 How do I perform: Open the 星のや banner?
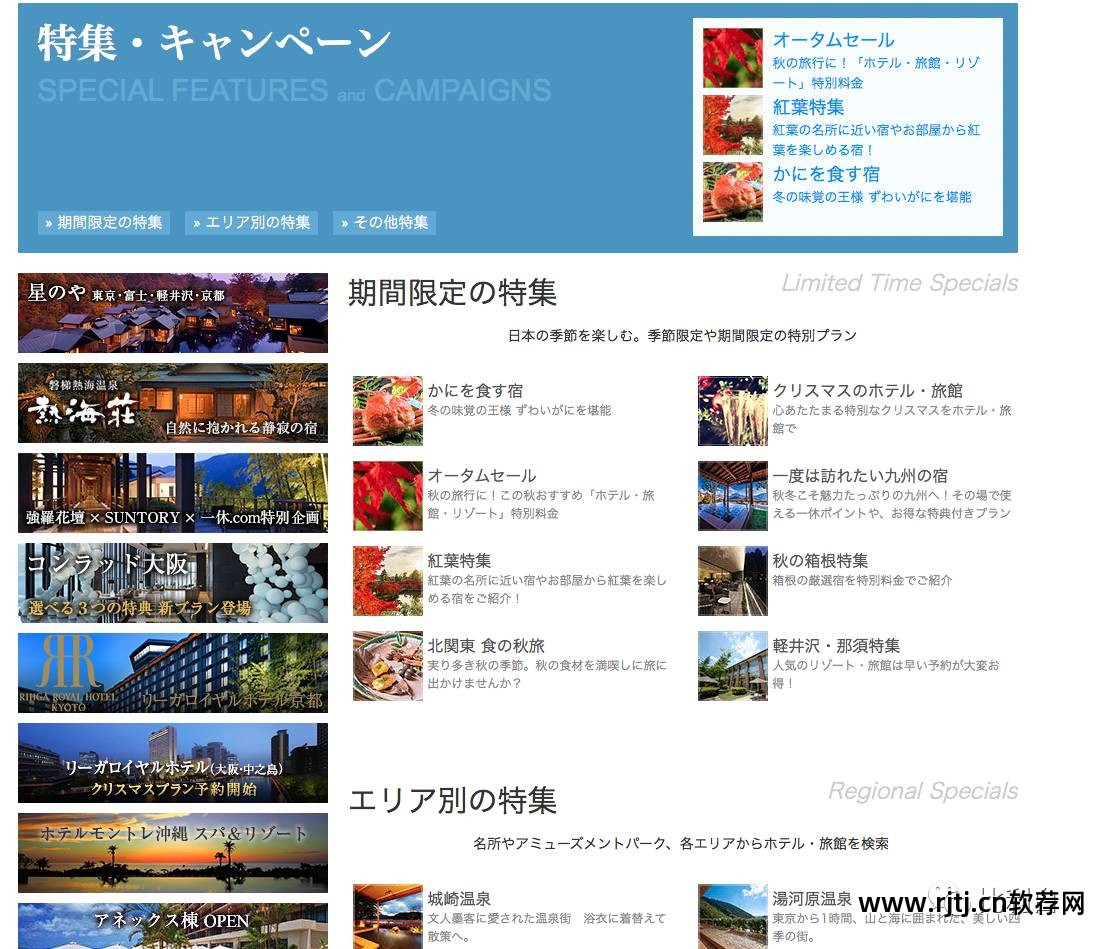(x=173, y=313)
